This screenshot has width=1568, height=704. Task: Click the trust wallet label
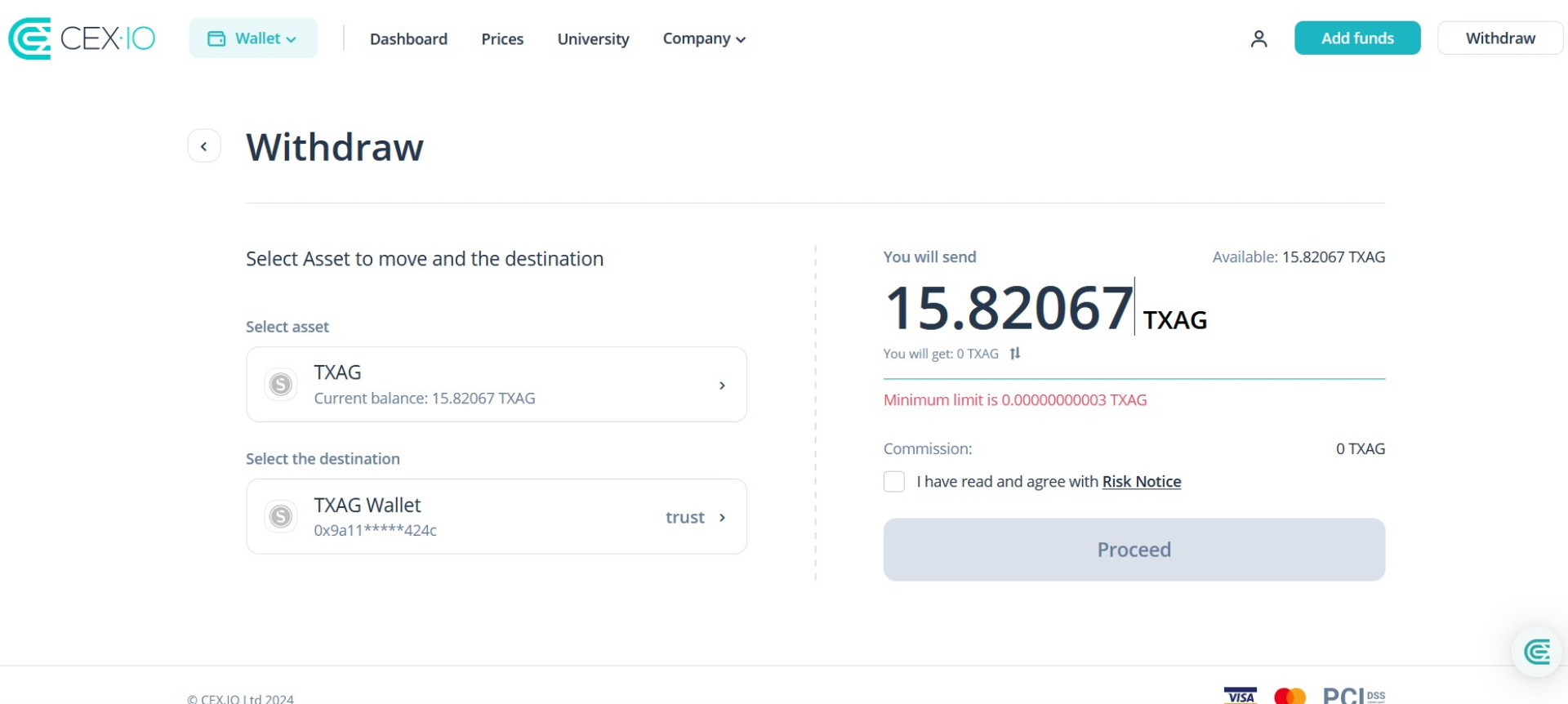(x=684, y=518)
